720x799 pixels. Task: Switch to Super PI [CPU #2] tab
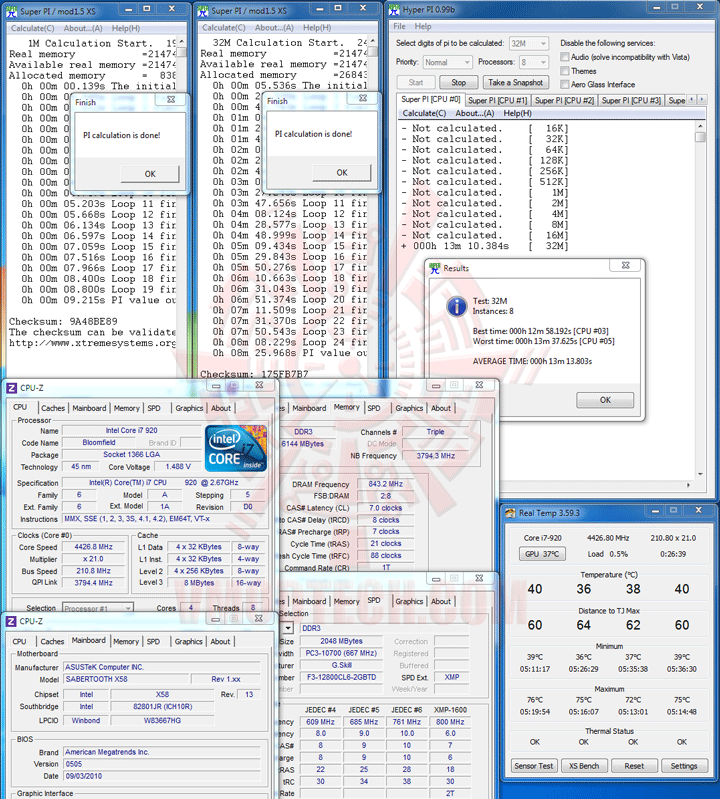(564, 100)
